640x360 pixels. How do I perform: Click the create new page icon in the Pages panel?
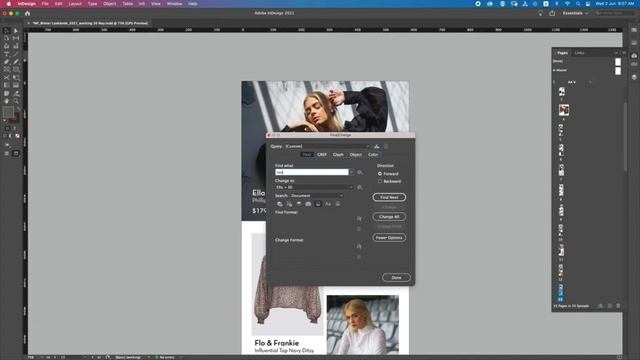609,306
